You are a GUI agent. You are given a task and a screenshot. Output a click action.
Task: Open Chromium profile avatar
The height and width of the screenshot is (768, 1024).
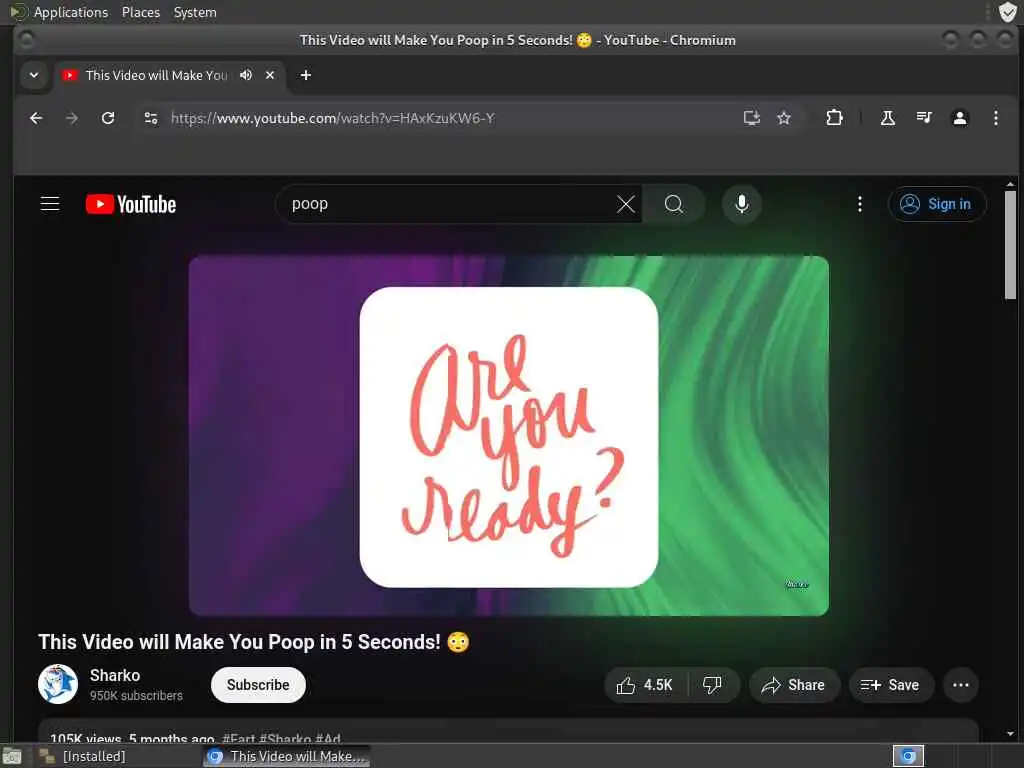coord(959,118)
